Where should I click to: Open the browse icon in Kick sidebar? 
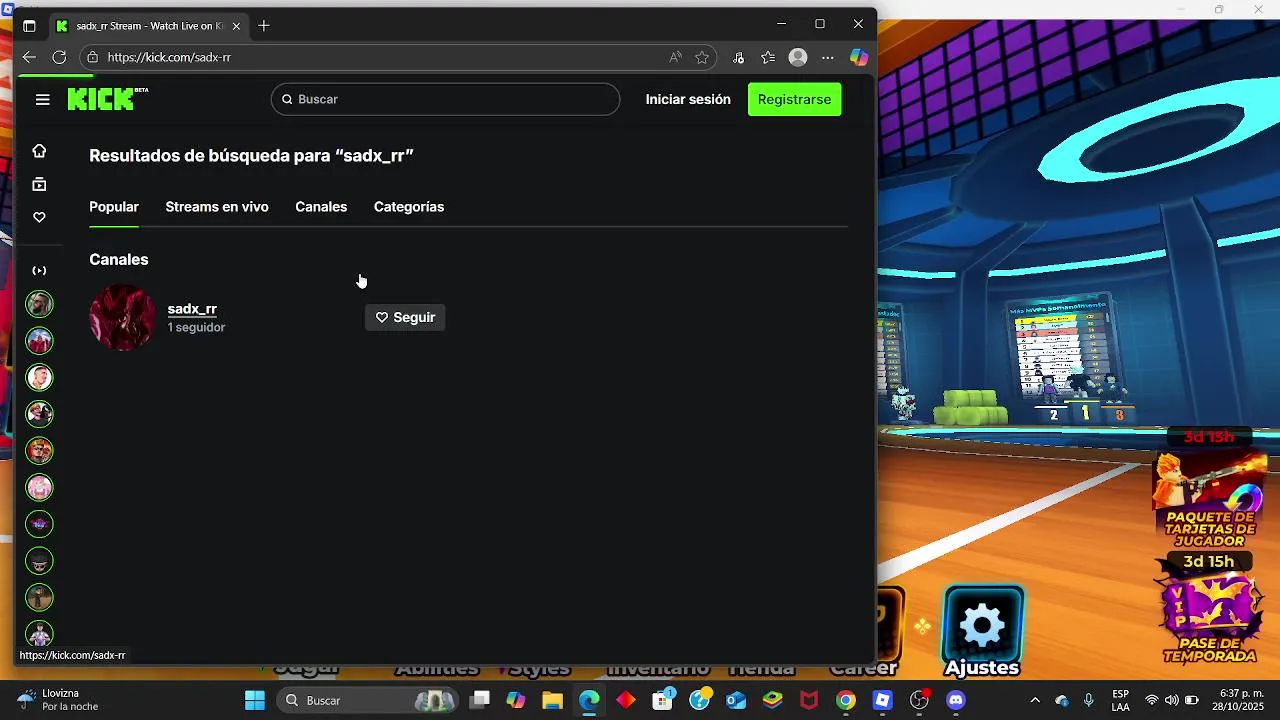tap(39, 184)
